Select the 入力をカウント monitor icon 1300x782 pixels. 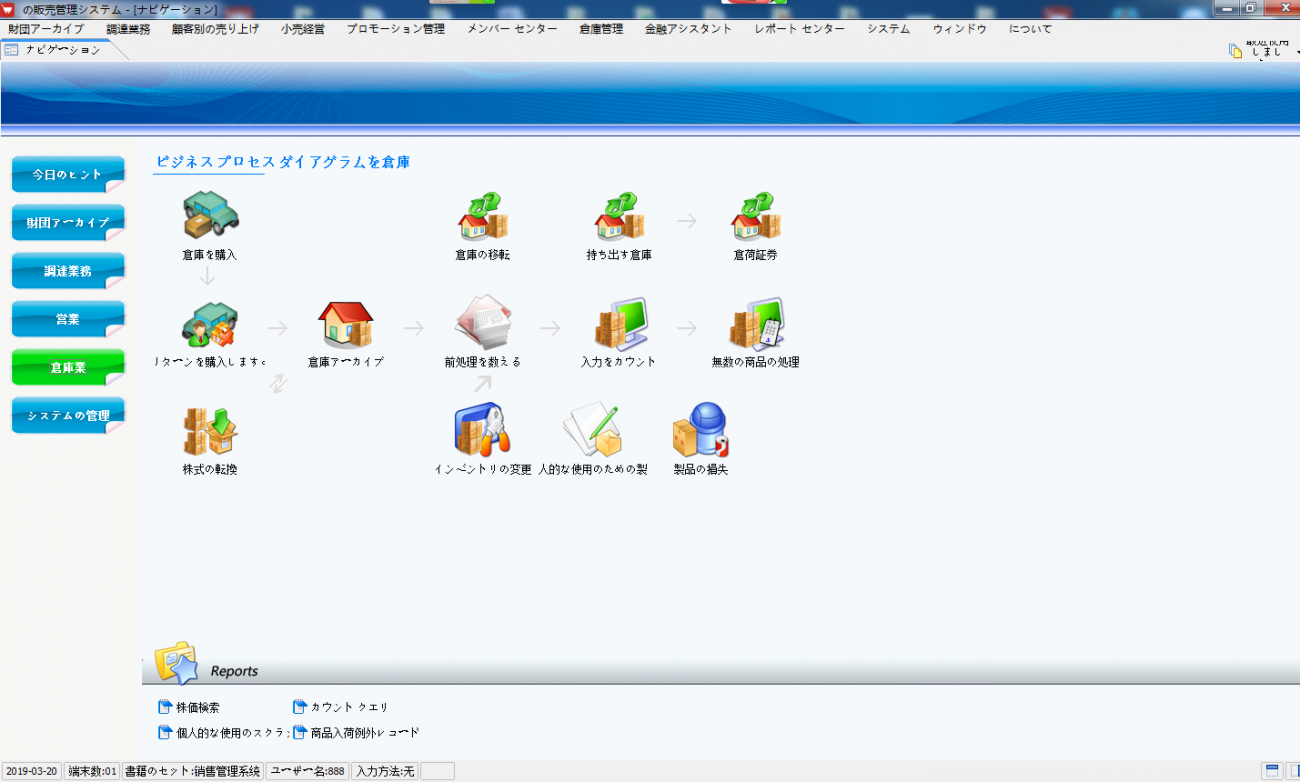pos(621,323)
